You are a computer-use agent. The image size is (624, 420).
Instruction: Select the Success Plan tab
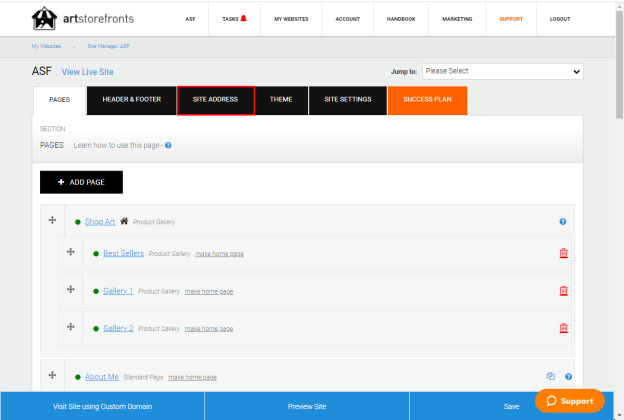pyautogui.click(x=427, y=100)
